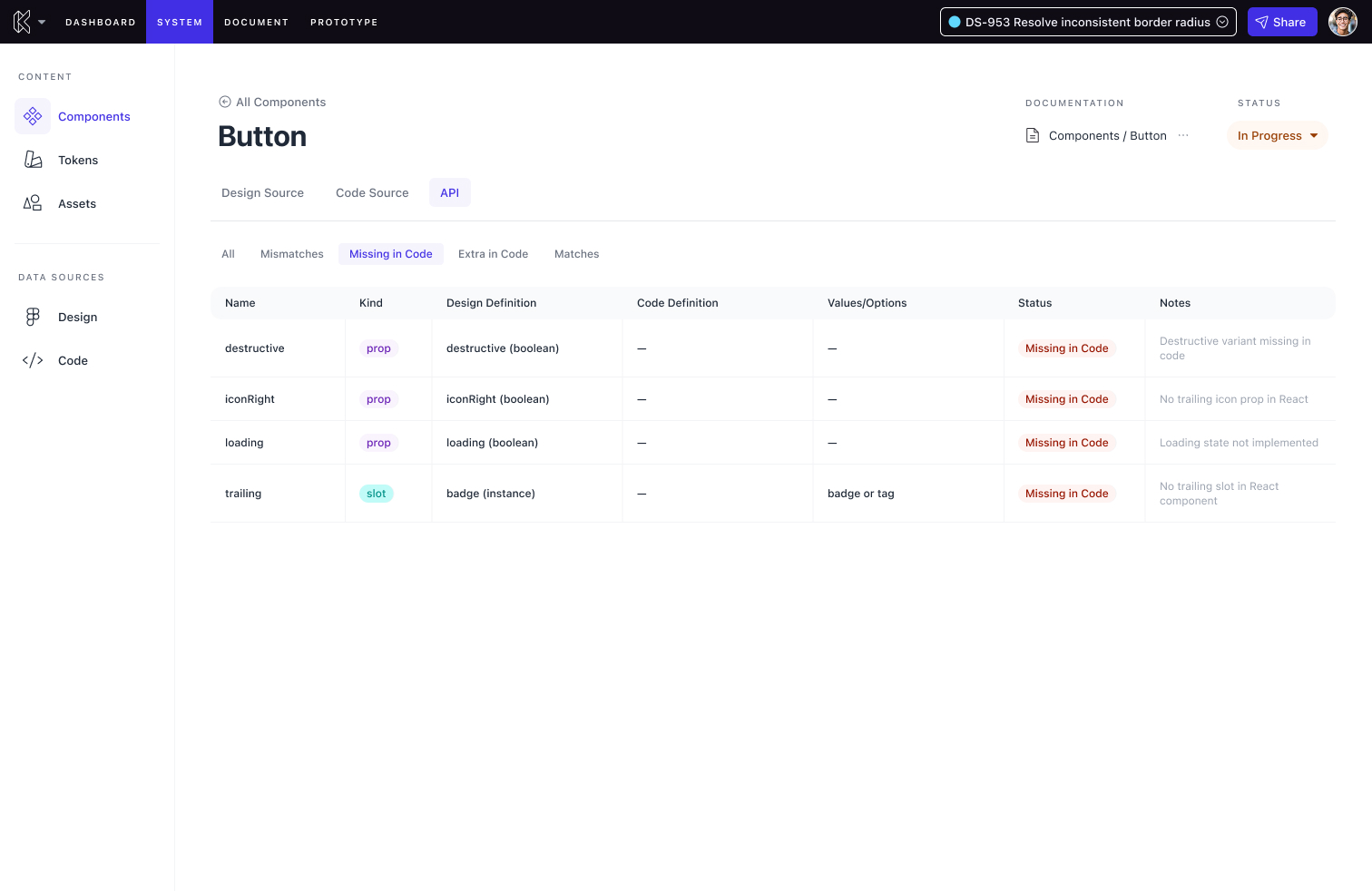
Task: Open the DS-953 ticket status dropdown
Action: click(x=1222, y=22)
